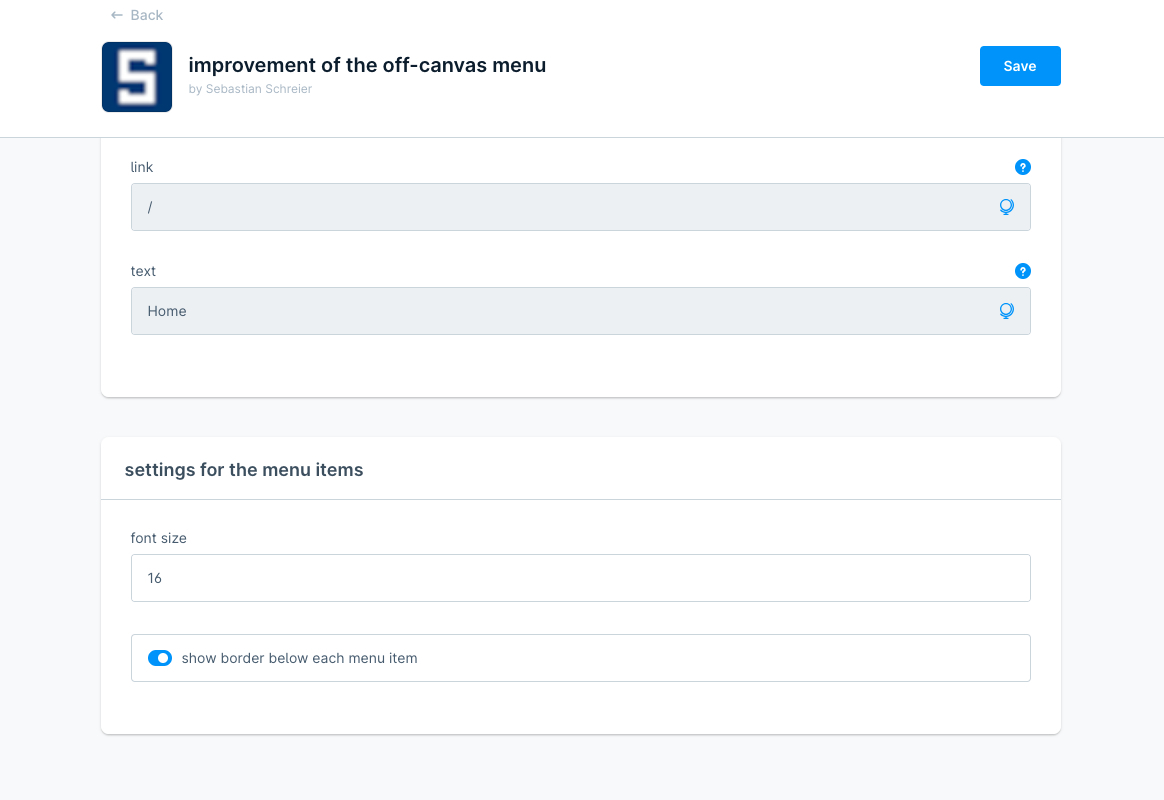Viewport: 1164px width, 800px height.
Task: Click the link input field containing '/'
Action: point(560,207)
